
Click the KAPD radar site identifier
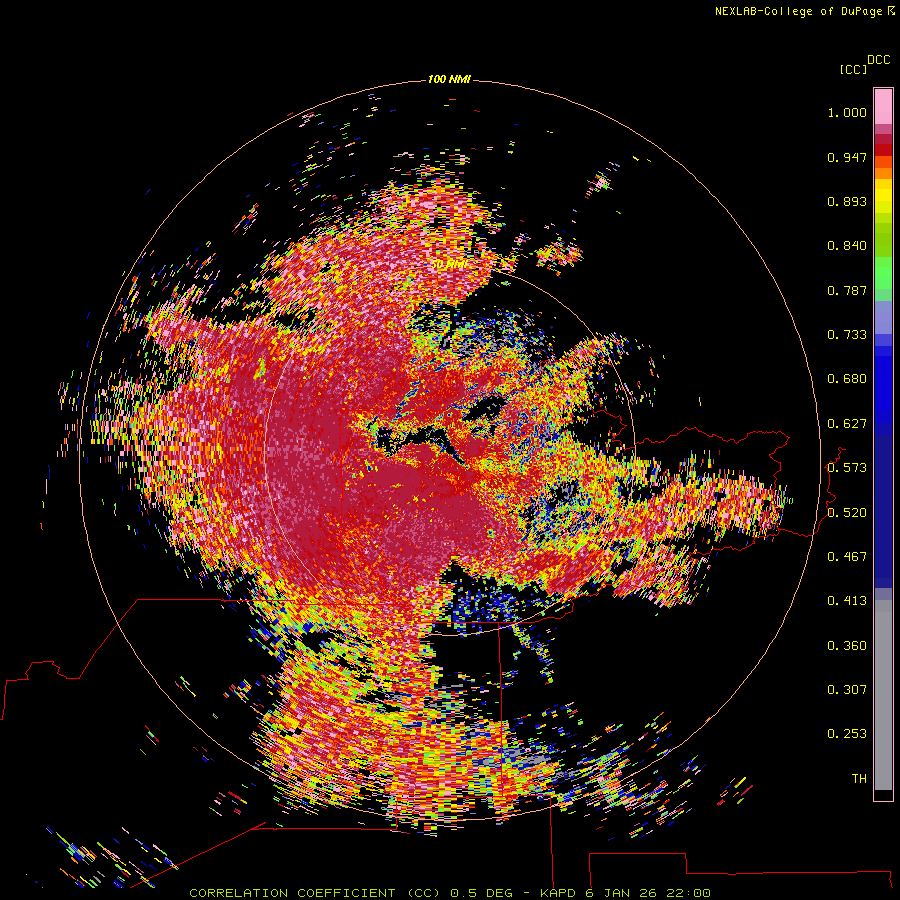[557, 893]
